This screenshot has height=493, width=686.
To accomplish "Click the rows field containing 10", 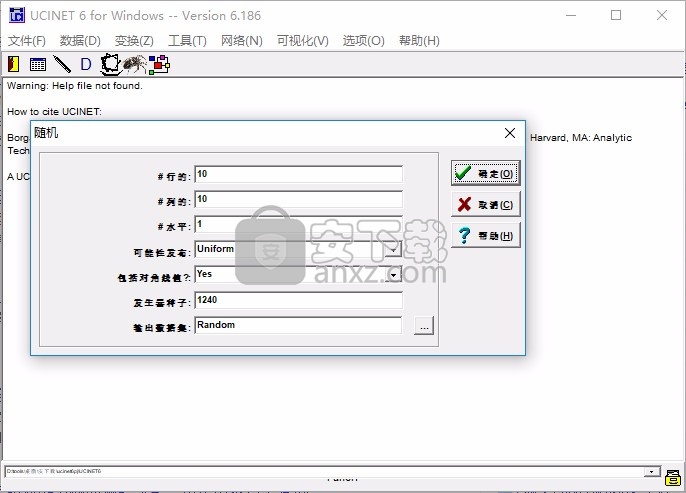I will coord(298,174).
